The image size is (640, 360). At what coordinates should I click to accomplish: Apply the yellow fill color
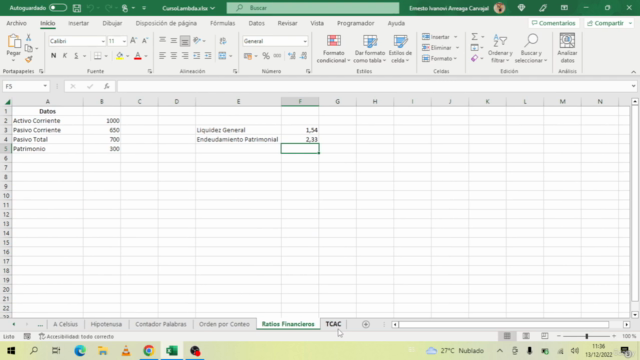(120, 56)
